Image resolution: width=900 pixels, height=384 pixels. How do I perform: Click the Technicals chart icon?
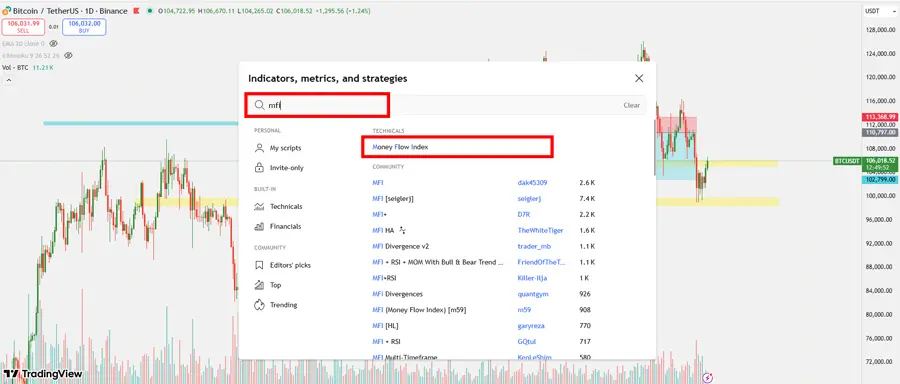coord(259,207)
